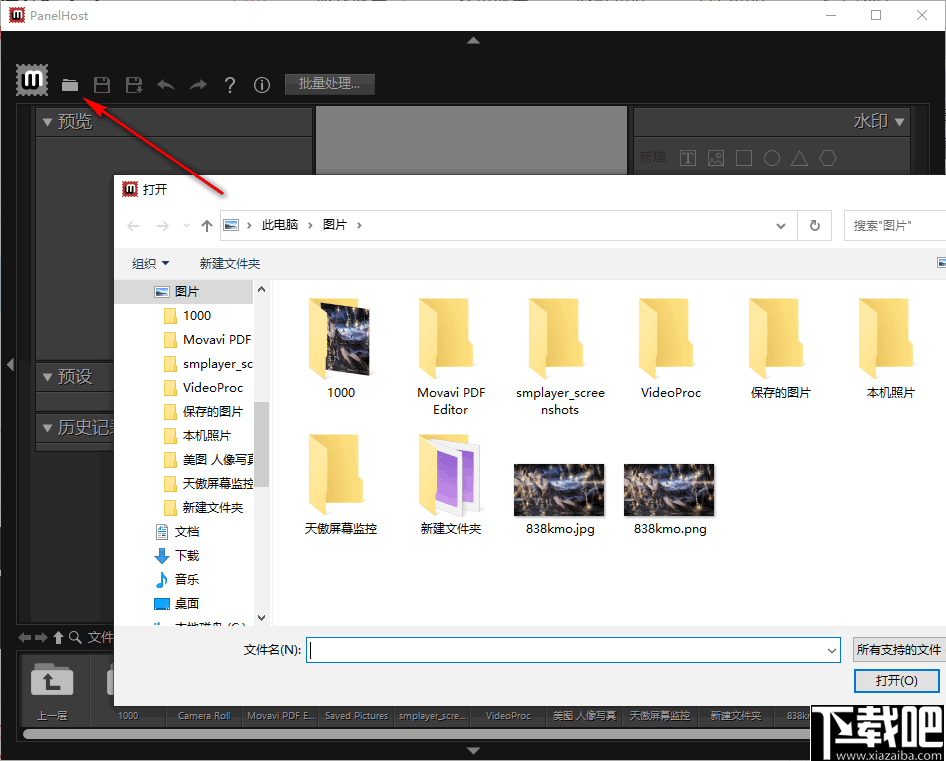Click the 批量处理 batch processing button
Screen dimensions: 946x761
tap(329, 84)
